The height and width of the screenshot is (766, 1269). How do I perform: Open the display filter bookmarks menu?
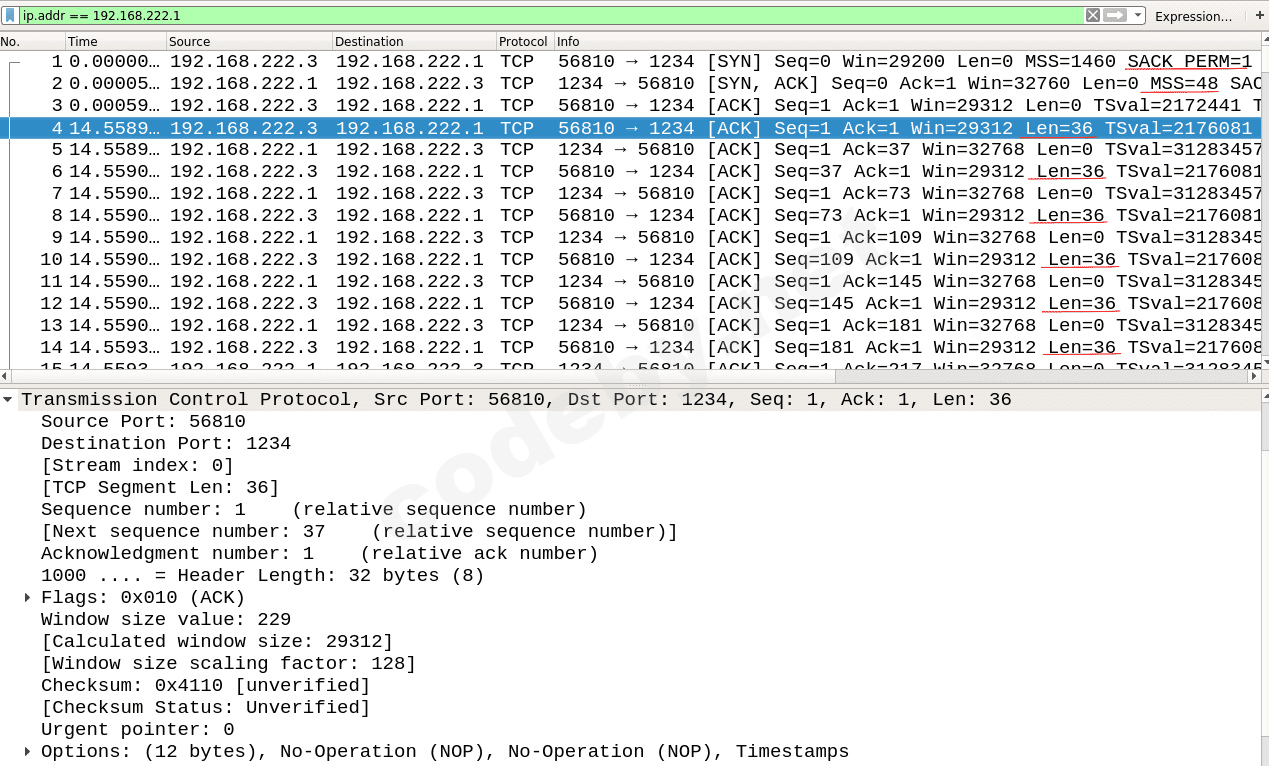pos(10,15)
